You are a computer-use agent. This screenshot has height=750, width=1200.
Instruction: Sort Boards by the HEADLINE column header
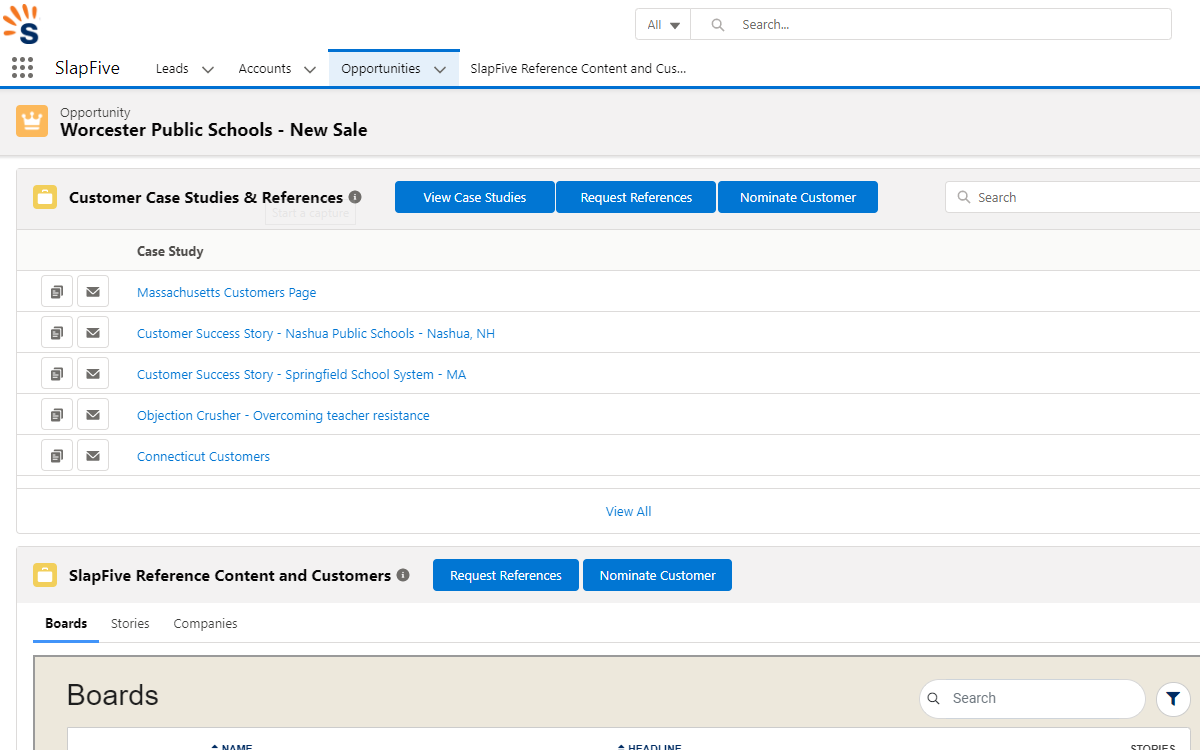click(x=649, y=746)
